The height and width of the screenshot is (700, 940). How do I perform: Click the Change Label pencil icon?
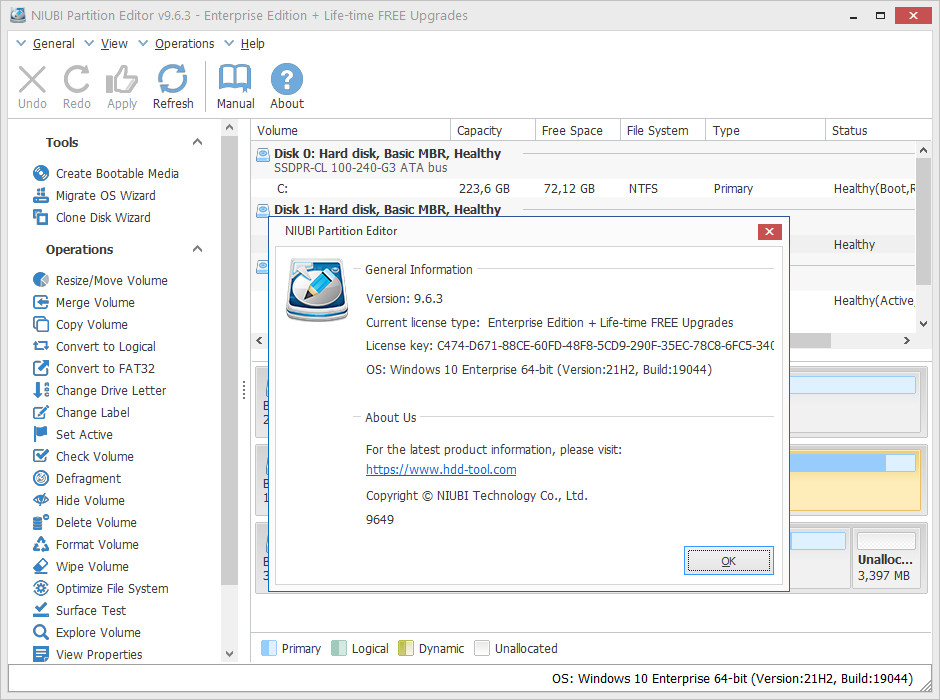(x=41, y=412)
